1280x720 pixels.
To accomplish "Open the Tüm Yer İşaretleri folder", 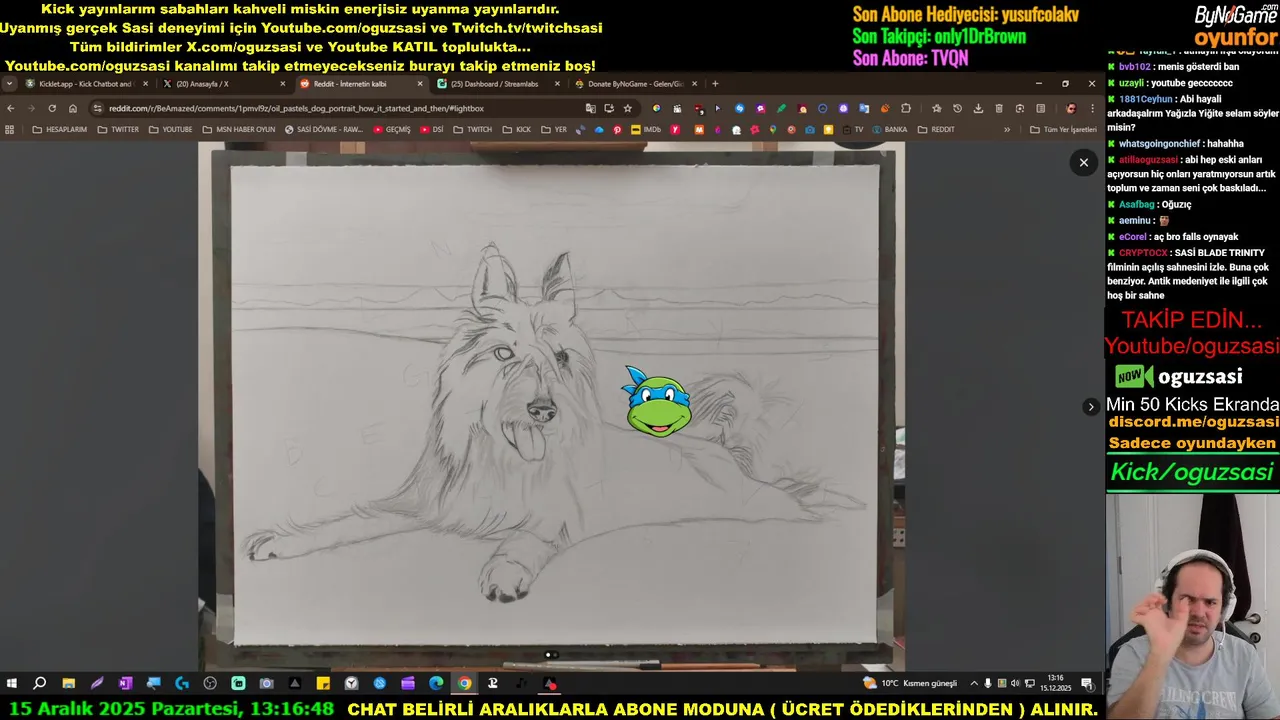I will pos(1063,129).
